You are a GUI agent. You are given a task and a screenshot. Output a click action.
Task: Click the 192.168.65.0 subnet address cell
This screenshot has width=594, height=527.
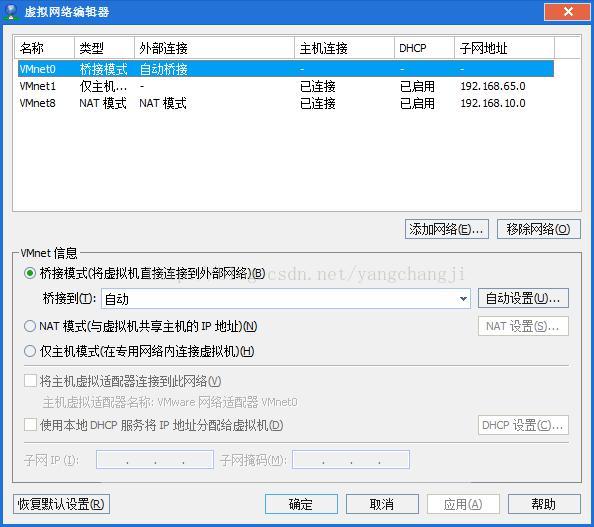(x=493, y=86)
